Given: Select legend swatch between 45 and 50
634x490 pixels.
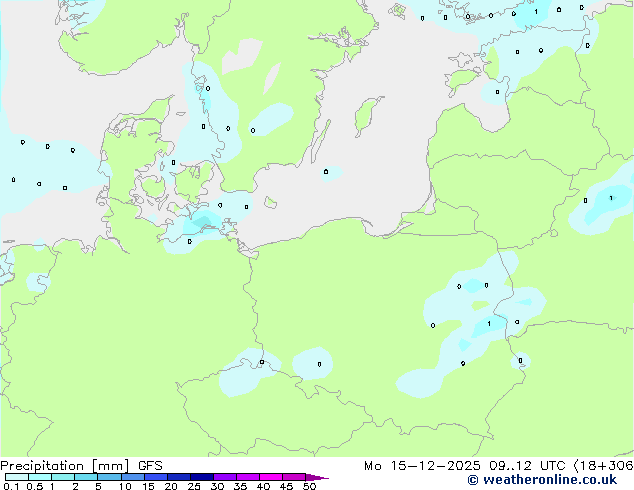Looking at the screenshot, I should tap(294, 477).
